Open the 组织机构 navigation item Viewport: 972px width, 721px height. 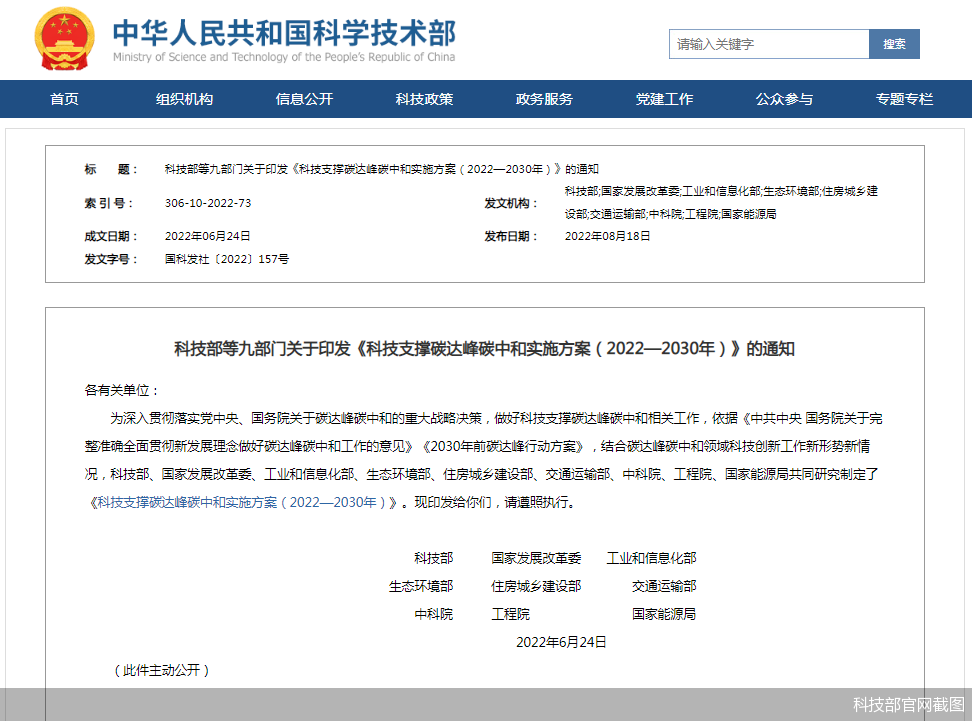tap(183, 99)
